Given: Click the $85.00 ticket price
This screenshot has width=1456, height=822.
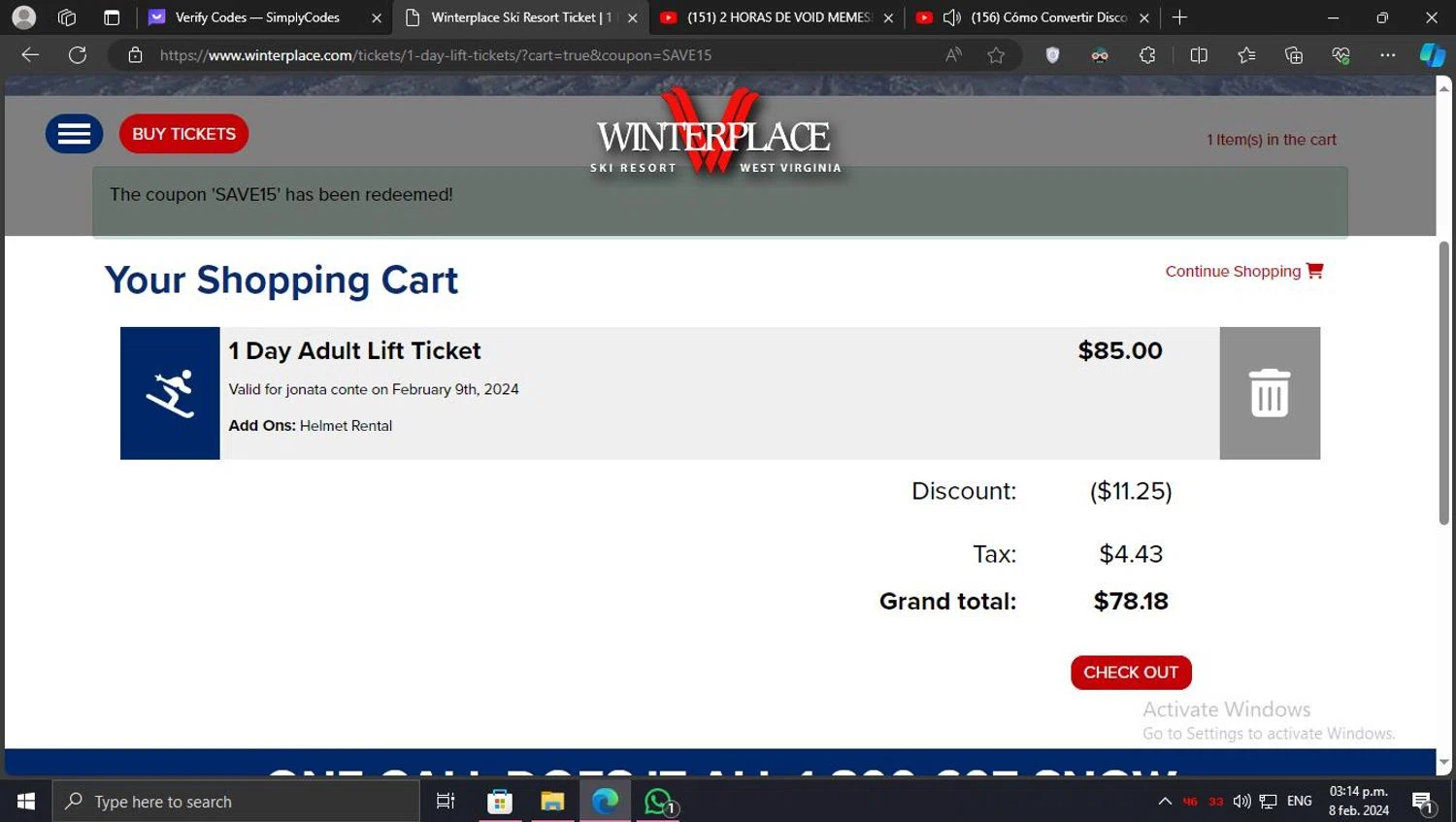Looking at the screenshot, I should pos(1120,350).
